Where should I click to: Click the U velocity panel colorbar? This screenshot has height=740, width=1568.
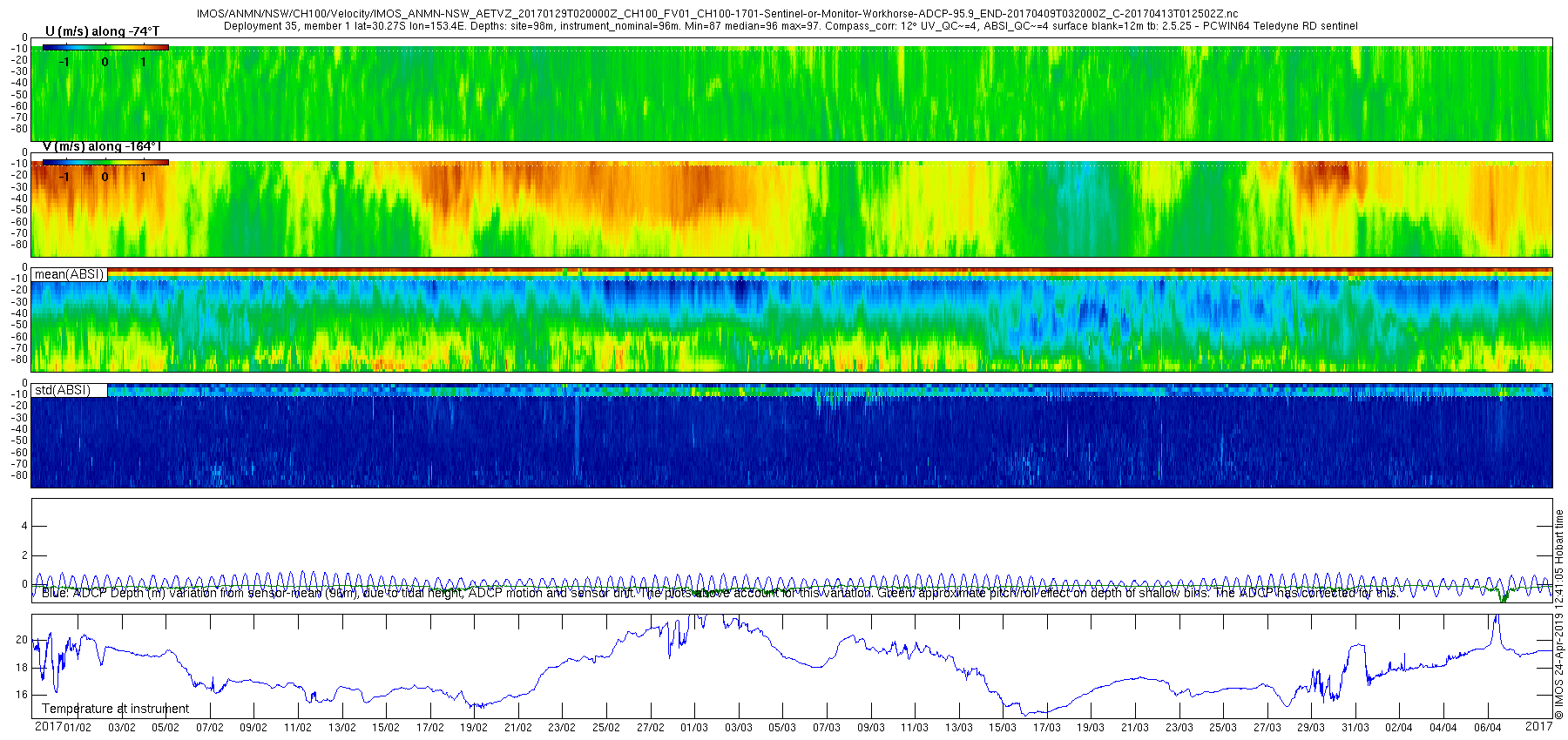click(105, 47)
